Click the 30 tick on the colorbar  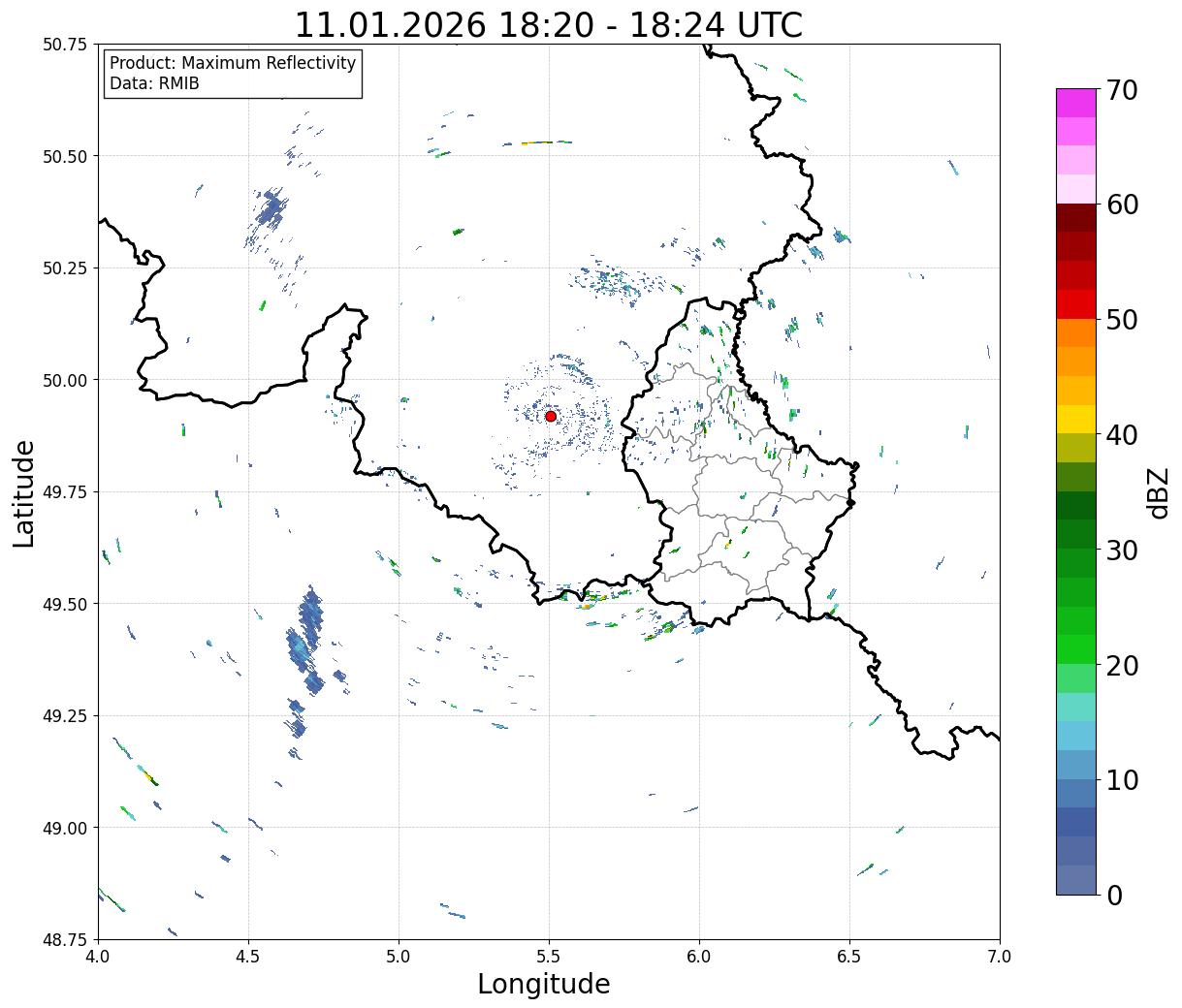(1122, 550)
